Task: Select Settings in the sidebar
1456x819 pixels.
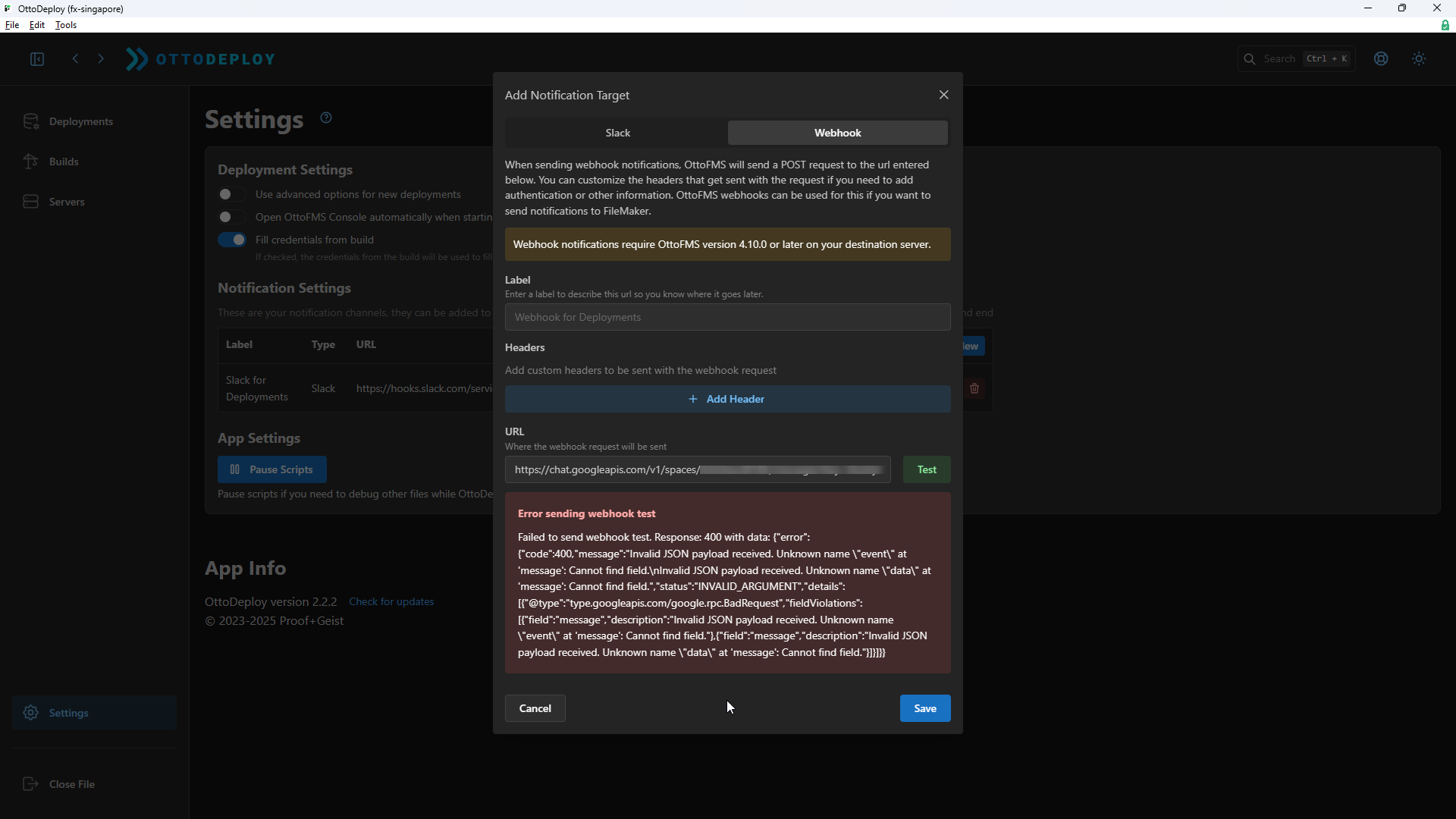Action: (94, 713)
